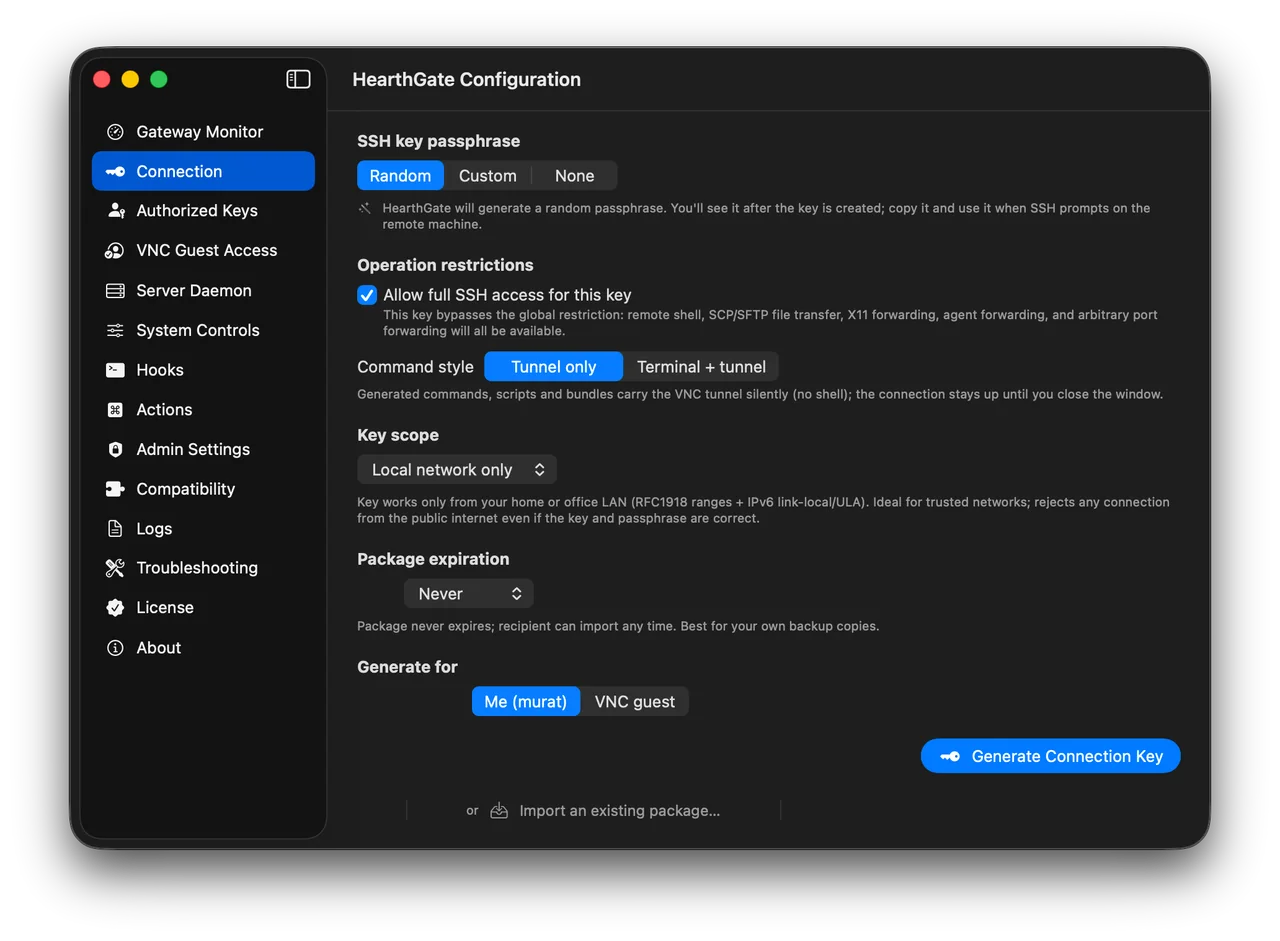
Task: Open System Controls page
Action: (203, 330)
